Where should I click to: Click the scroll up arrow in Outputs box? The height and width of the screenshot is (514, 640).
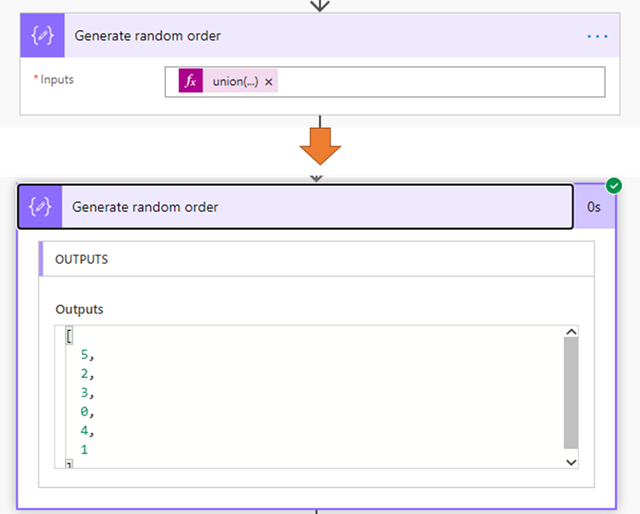click(571, 332)
